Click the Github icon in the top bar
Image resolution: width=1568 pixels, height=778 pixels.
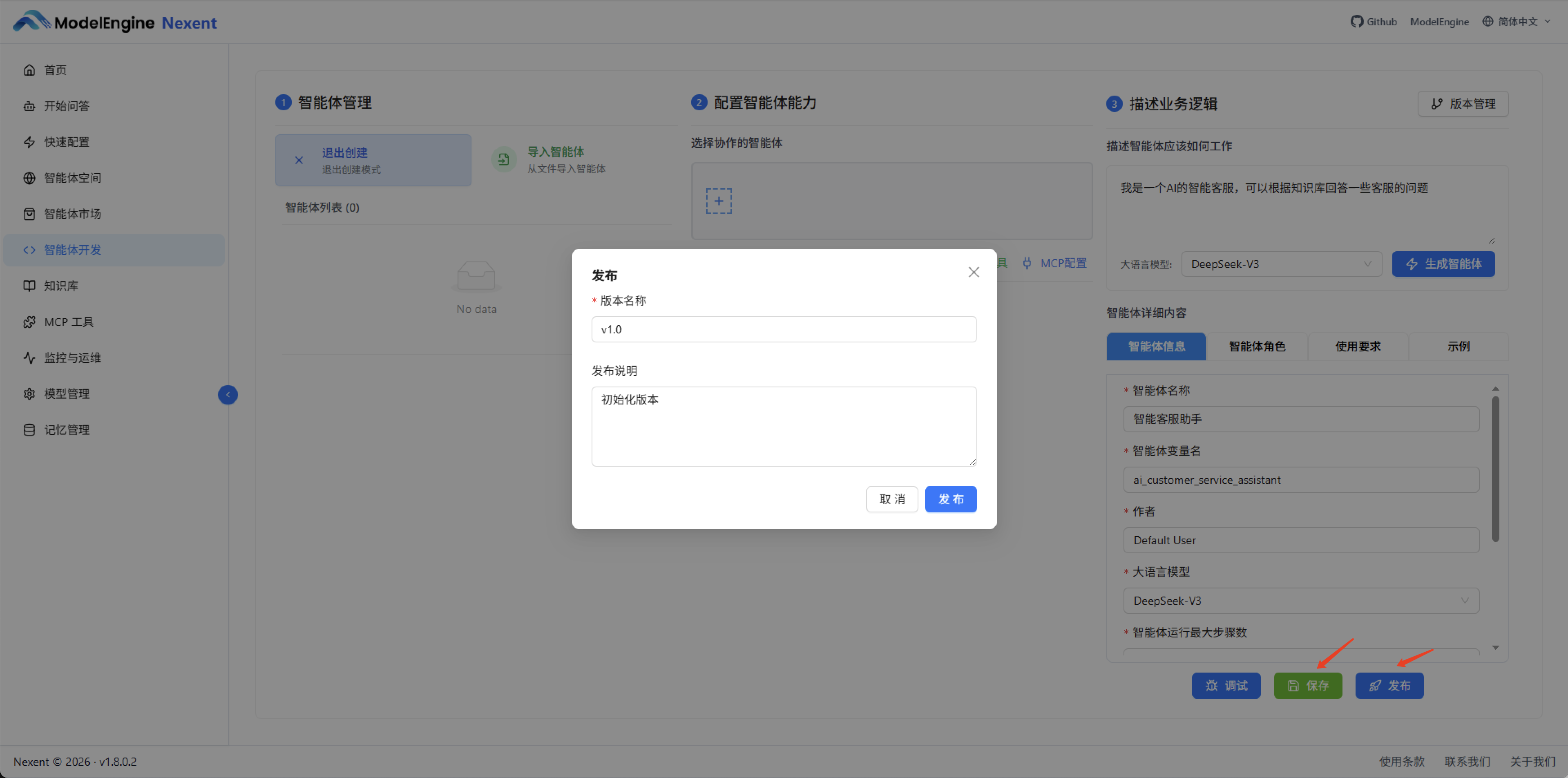1357,21
